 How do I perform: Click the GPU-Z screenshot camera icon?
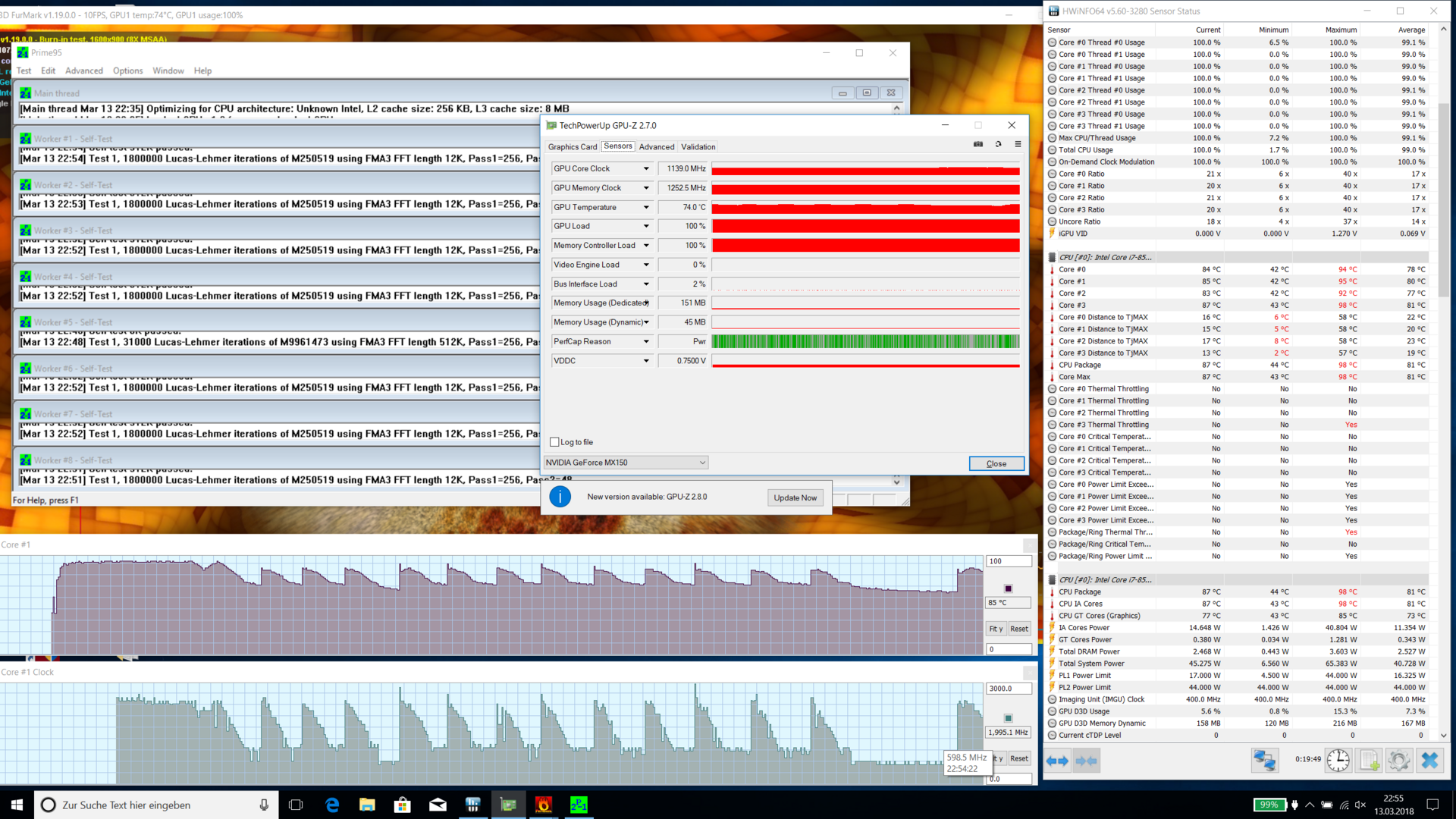tap(978, 144)
